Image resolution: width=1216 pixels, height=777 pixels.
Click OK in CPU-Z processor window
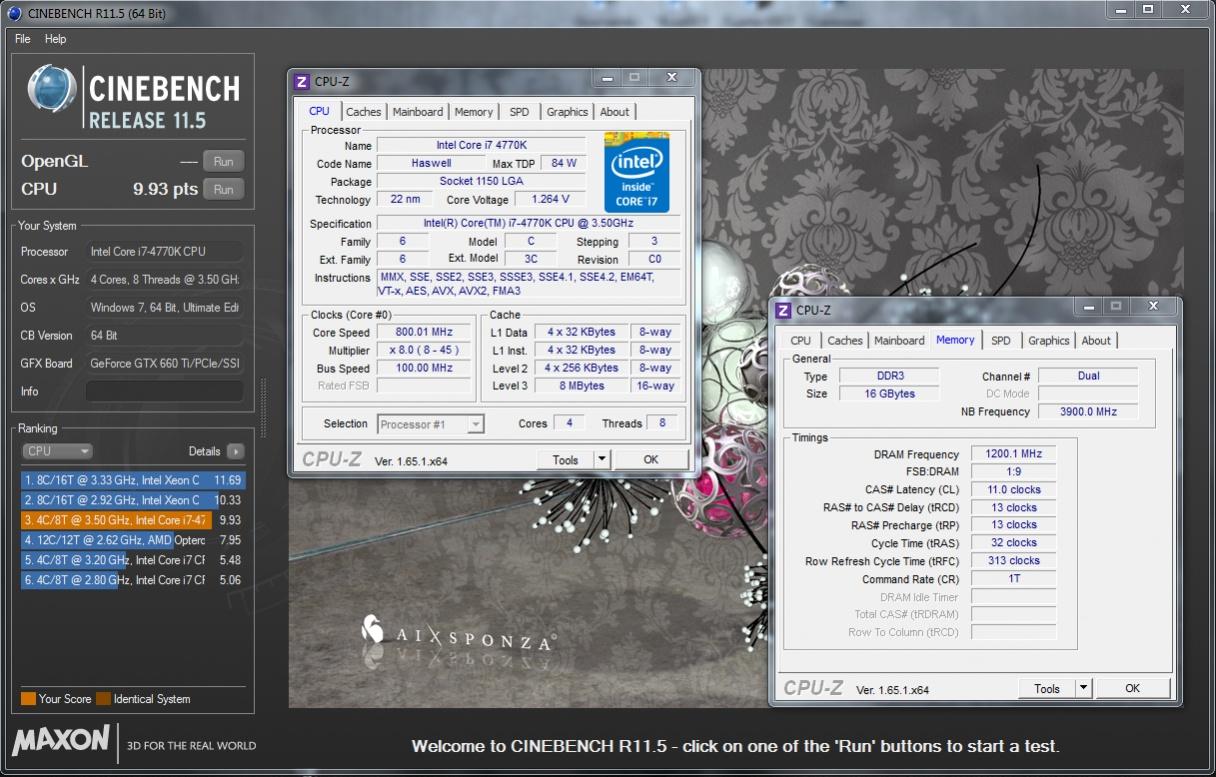click(x=651, y=459)
